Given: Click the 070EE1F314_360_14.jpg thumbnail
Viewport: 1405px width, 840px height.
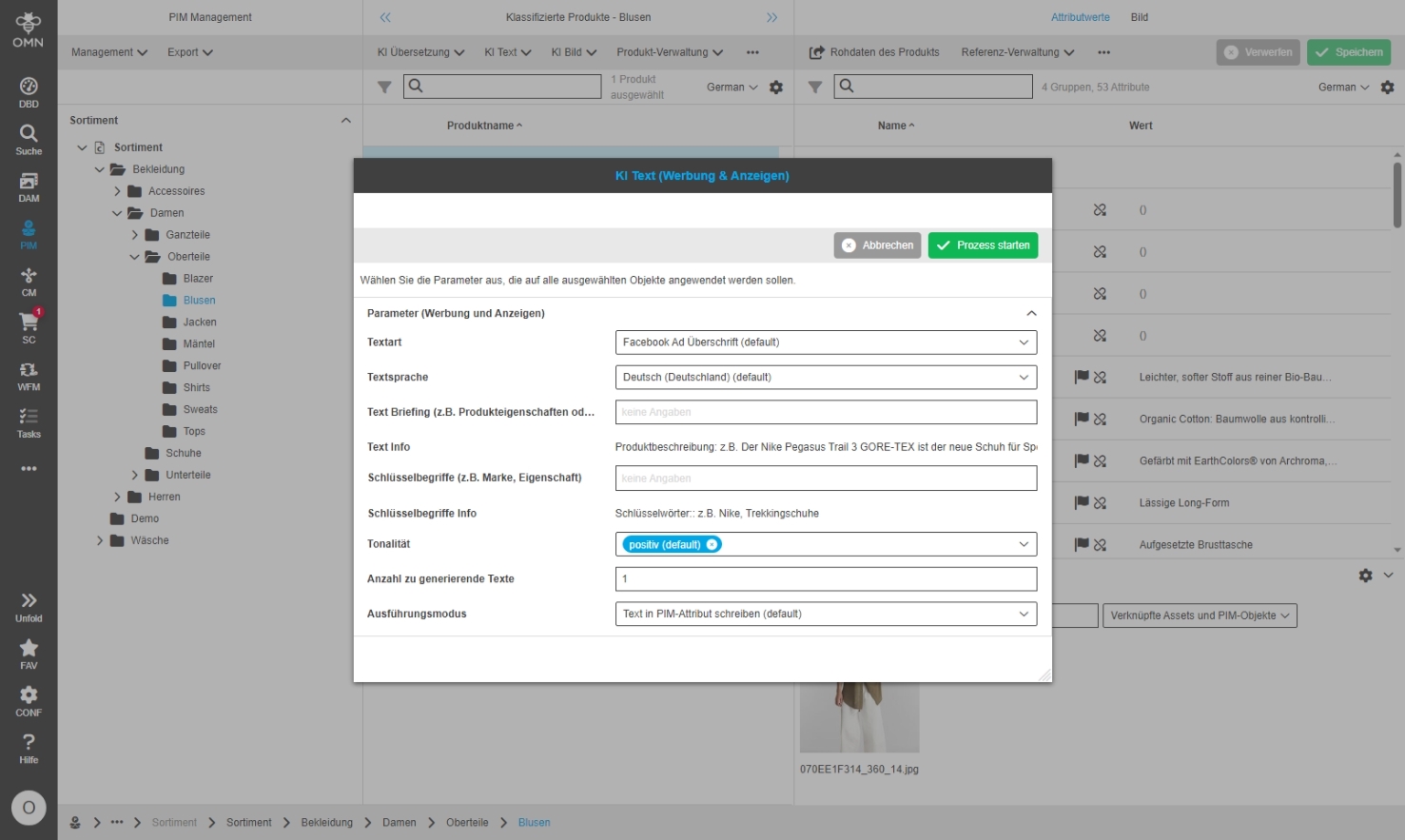Looking at the screenshot, I should pyautogui.click(x=860, y=718).
